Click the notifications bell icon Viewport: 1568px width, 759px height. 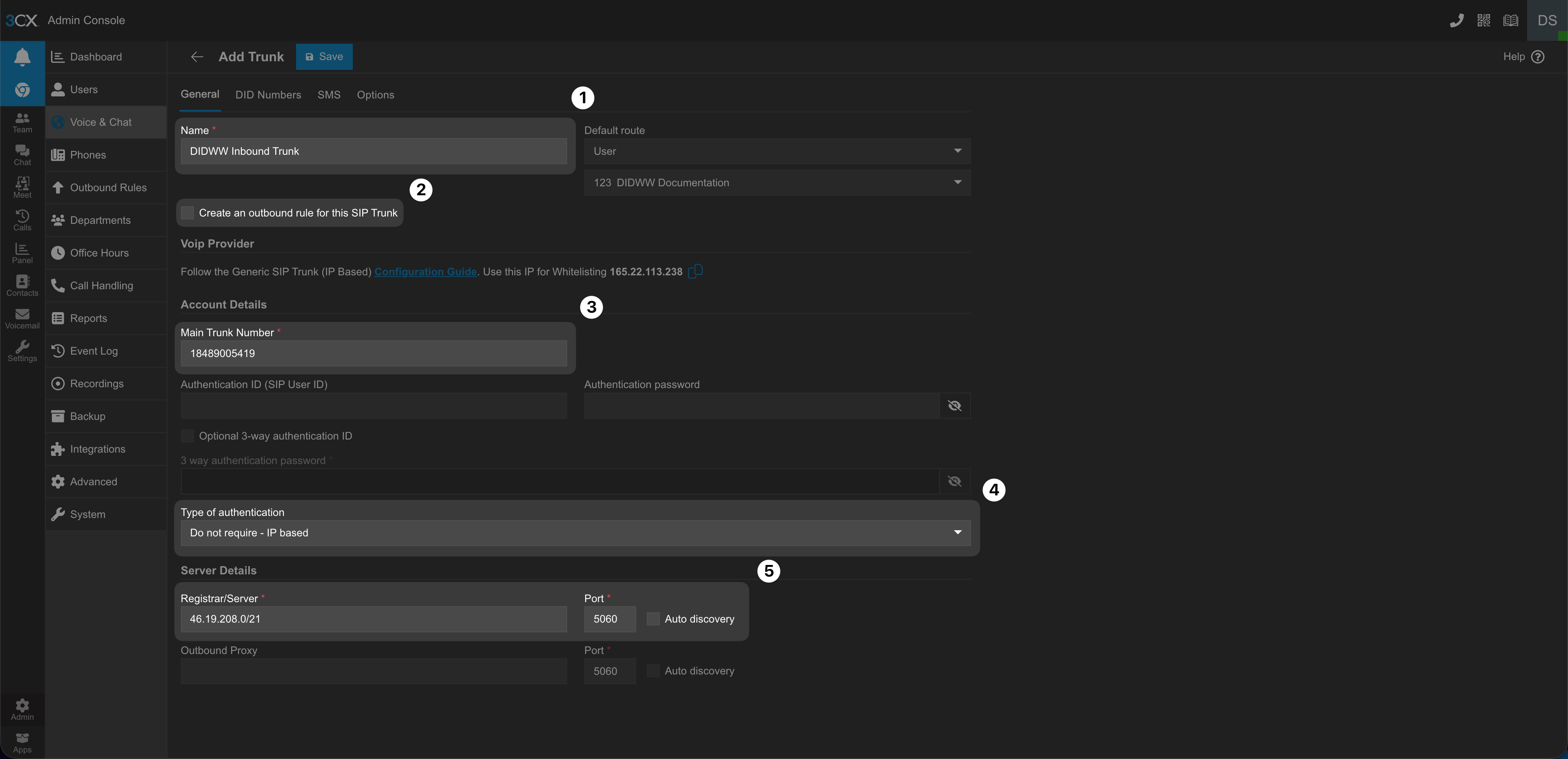[22, 57]
